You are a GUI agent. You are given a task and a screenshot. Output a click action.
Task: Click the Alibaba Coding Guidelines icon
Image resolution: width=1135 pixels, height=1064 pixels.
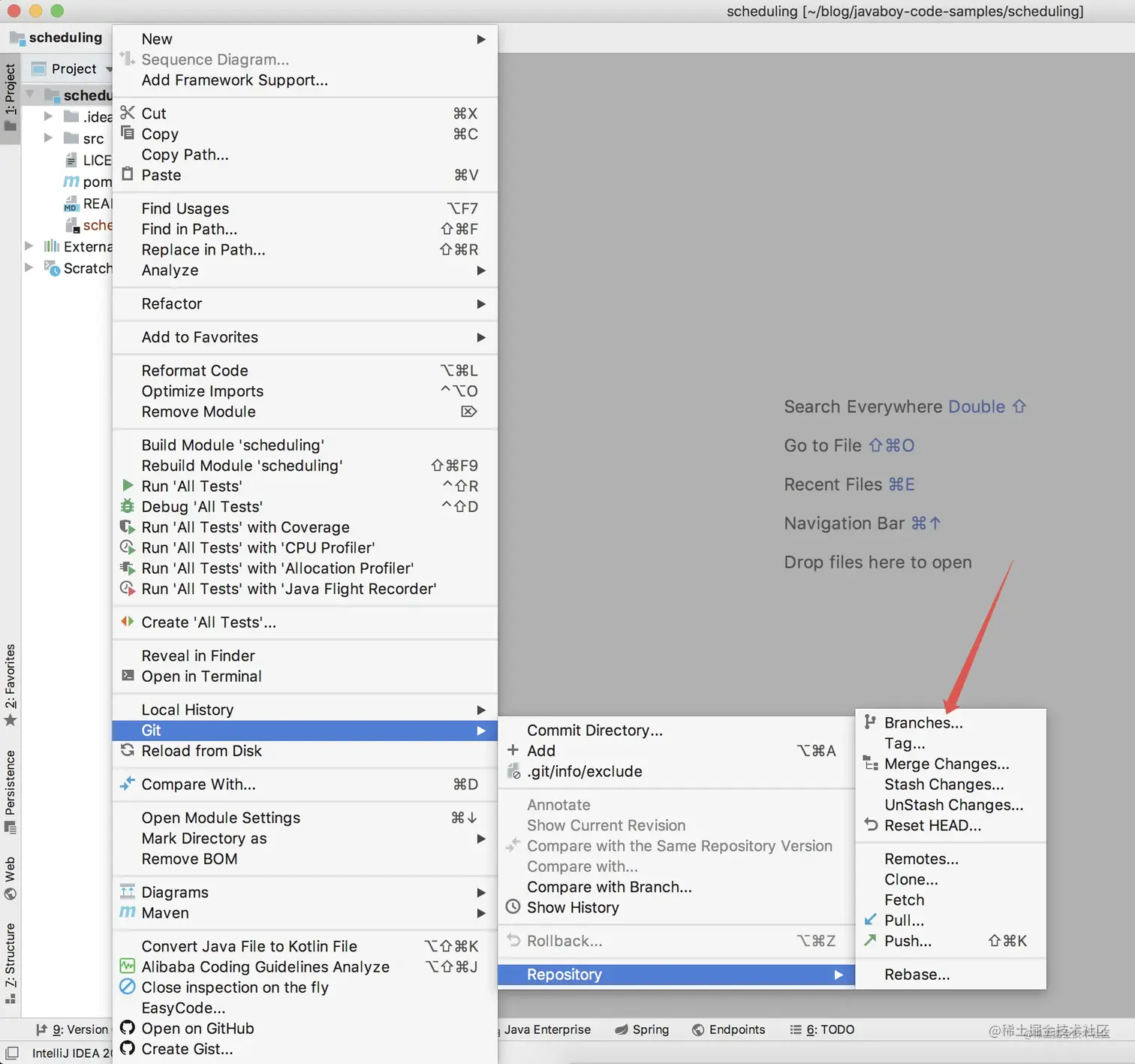pos(128,966)
